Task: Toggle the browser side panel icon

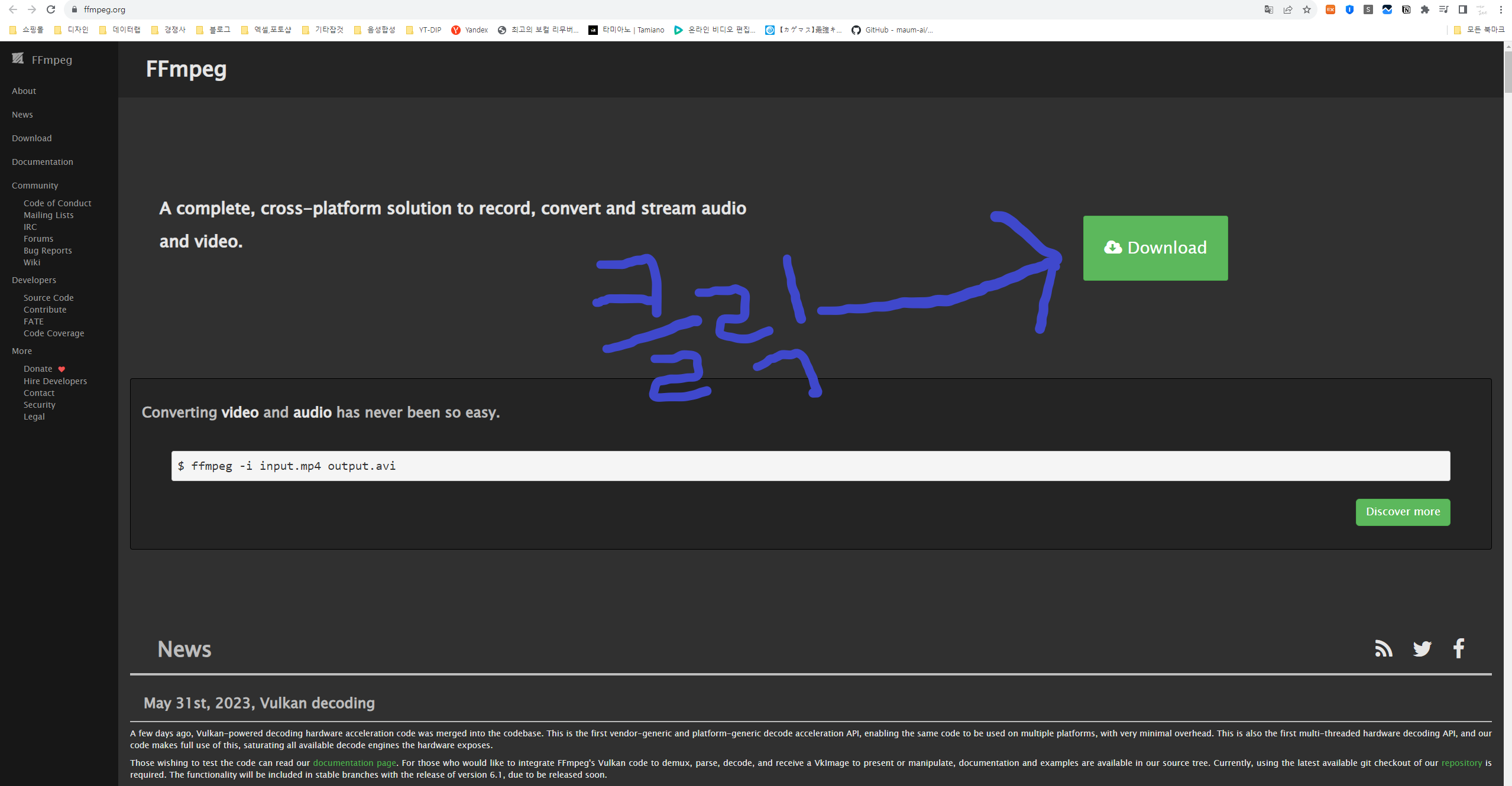Action: tap(1463, 9)
